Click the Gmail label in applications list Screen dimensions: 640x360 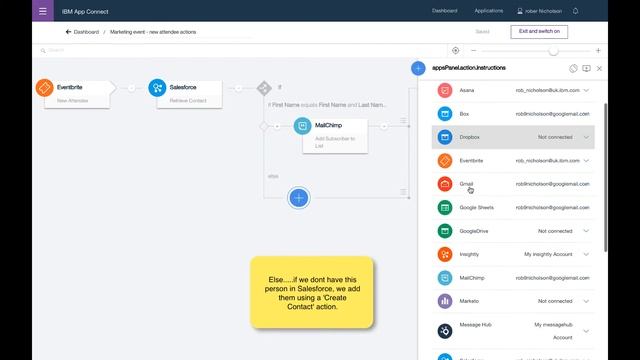pyautogui.click(x=466, y=184)
